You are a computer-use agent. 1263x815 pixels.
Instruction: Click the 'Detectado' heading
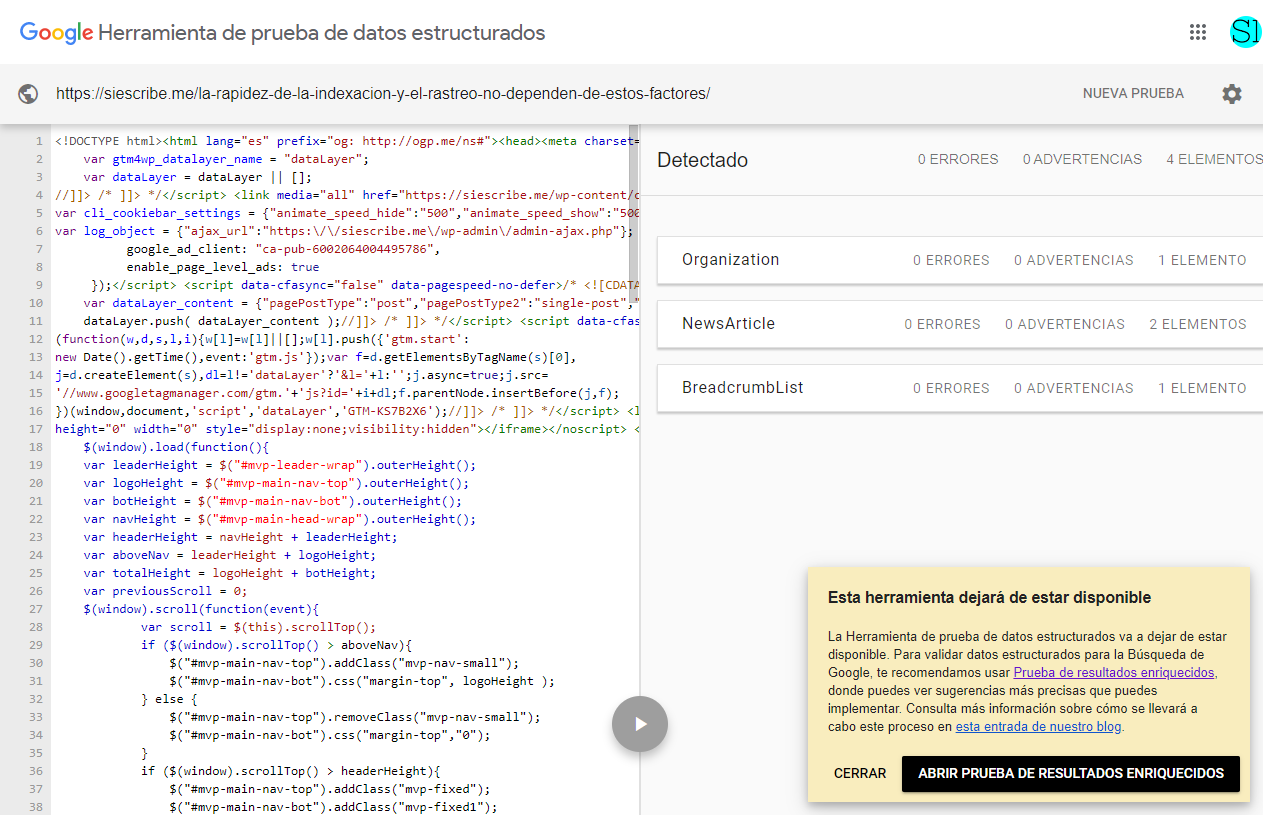tap(702, 160)
